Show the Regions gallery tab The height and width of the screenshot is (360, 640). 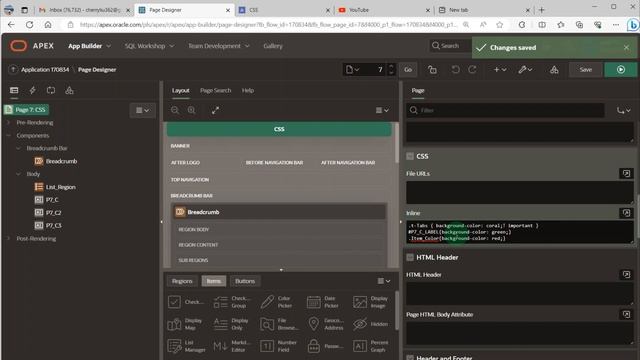point(182,281)
